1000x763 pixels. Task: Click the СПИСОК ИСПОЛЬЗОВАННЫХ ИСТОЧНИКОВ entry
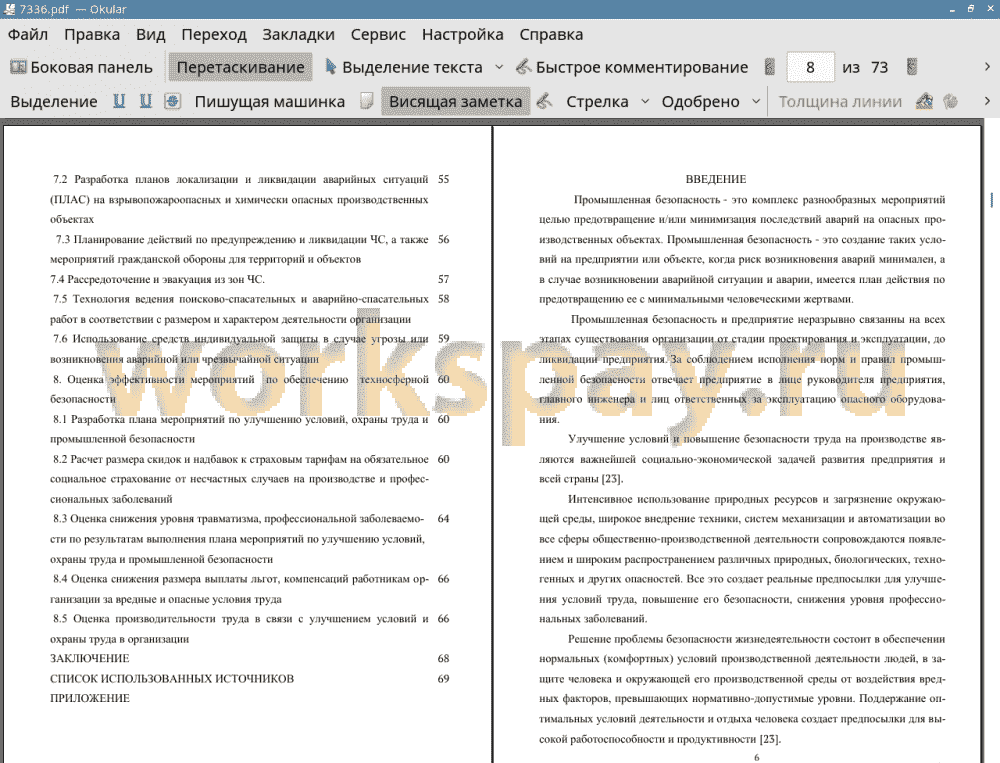(x=172, y=679)
